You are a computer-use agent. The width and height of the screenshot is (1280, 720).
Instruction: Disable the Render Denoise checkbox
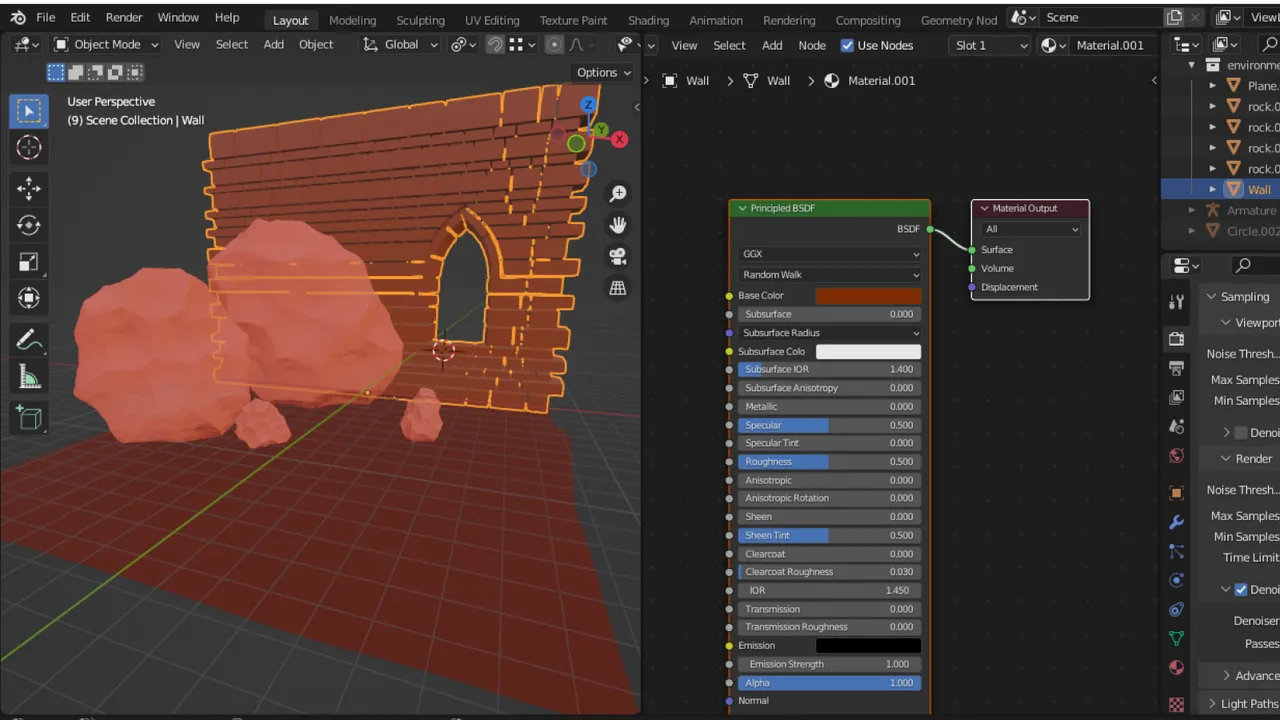1241,589
